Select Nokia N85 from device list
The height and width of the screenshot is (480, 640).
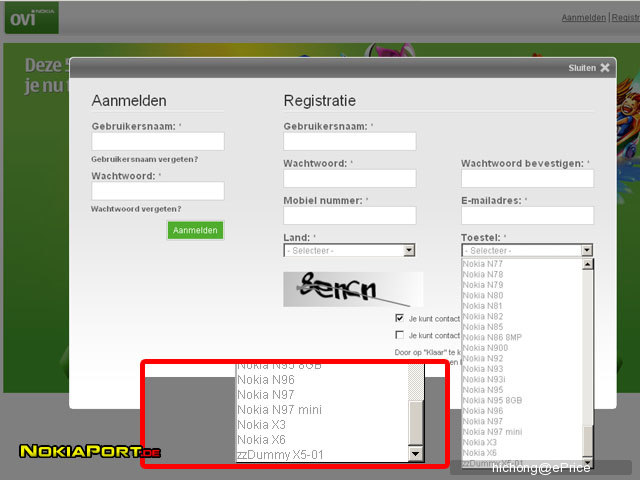coord(522,327)
